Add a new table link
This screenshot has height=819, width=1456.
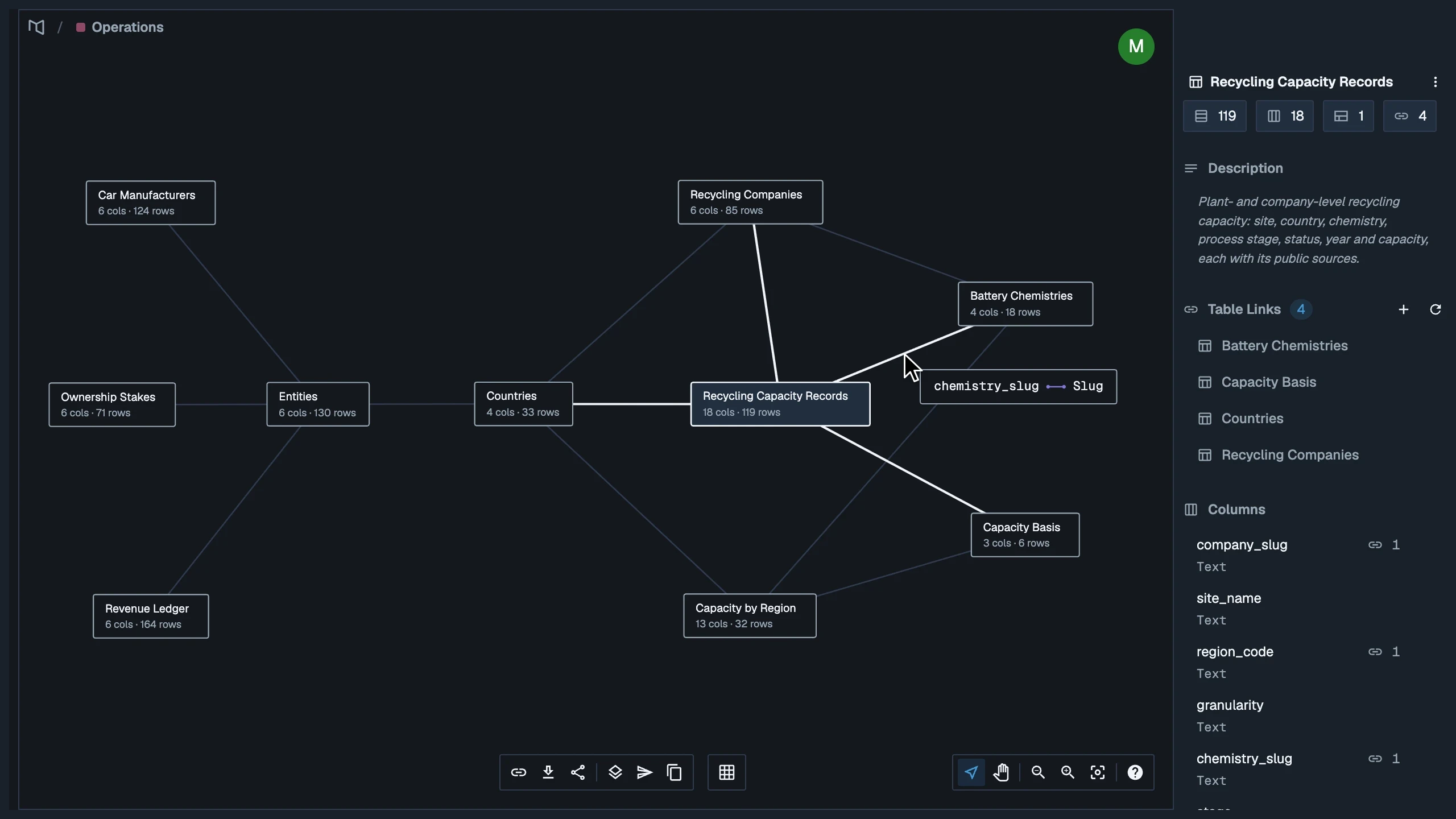tap(1403, 309)
